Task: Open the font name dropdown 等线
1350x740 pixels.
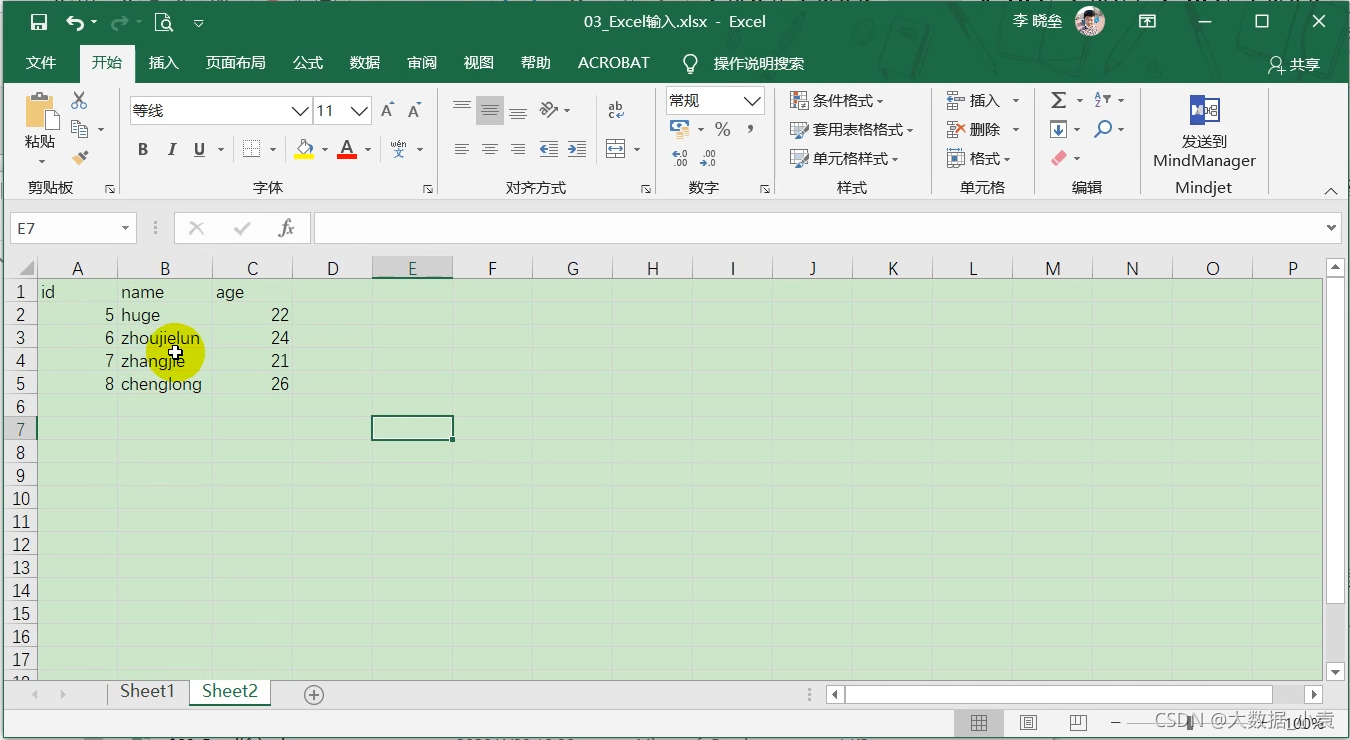Action: (300, 111)
